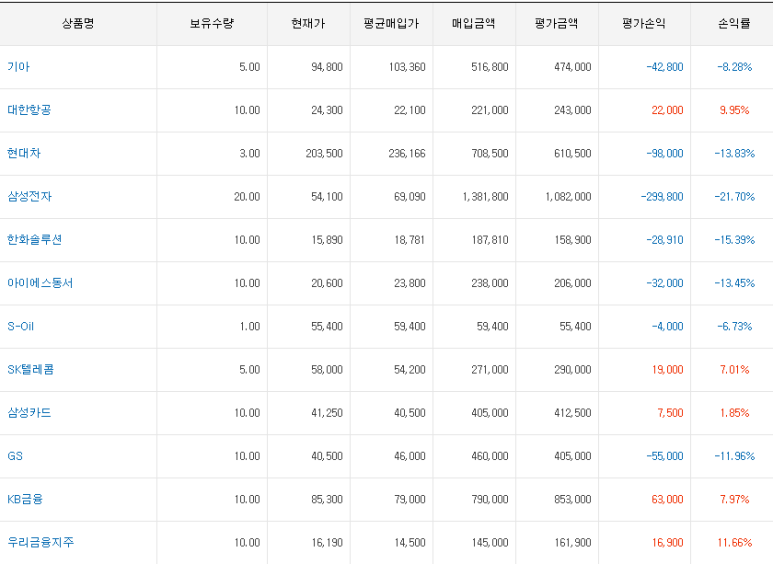Click the 매입금액 column header
773x564 pixels.
coord(474,23)
